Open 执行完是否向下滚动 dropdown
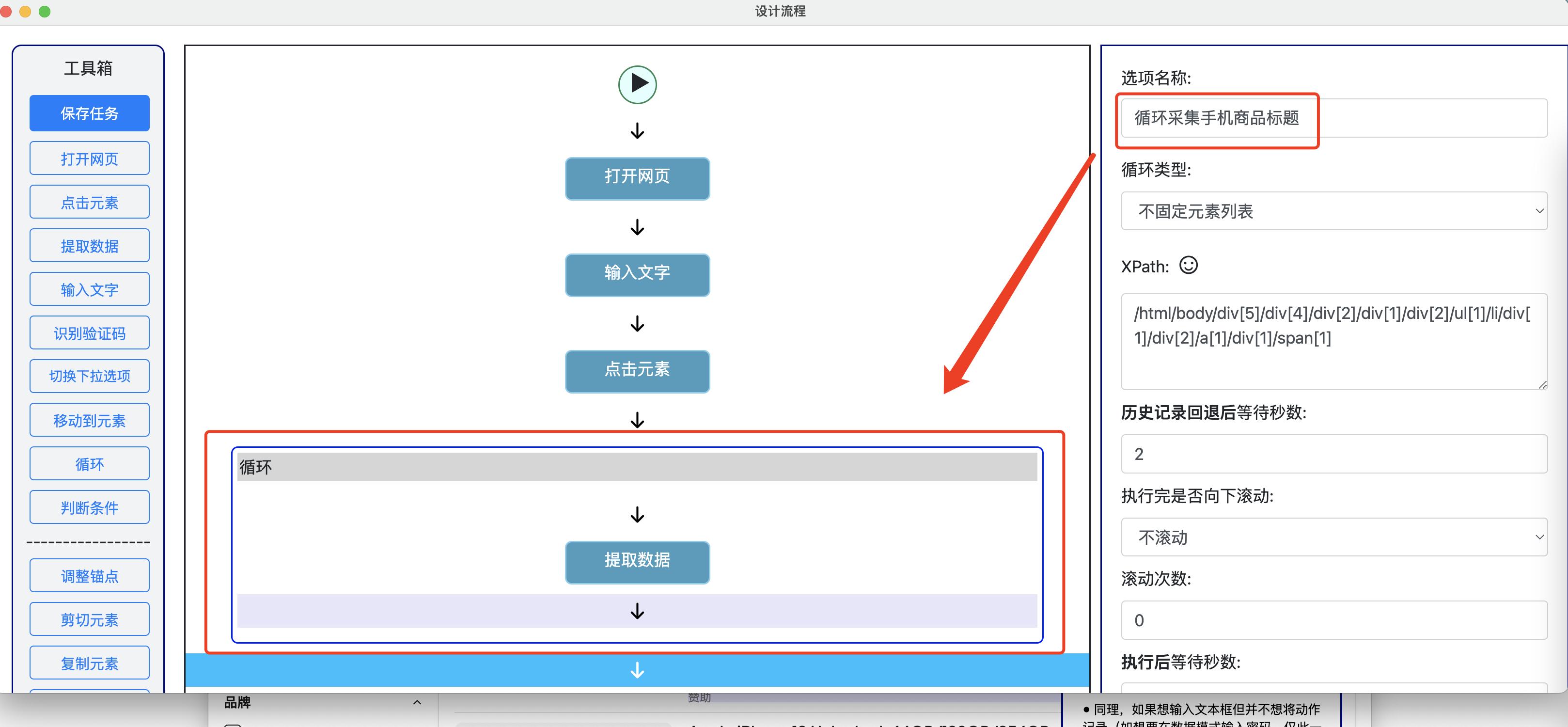The image size is (1568, 727). click(1334, 537)
